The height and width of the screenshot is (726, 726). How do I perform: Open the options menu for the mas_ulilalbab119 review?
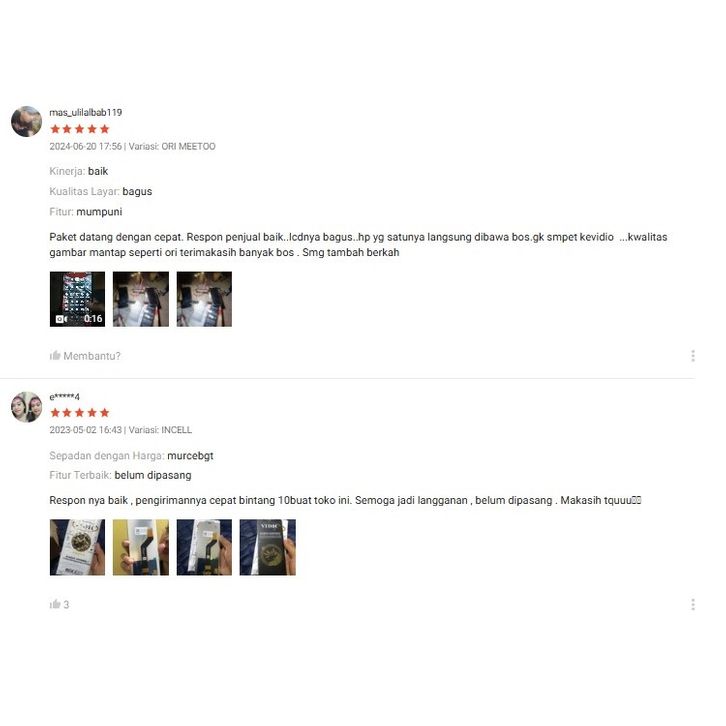(x=693, y=356)
